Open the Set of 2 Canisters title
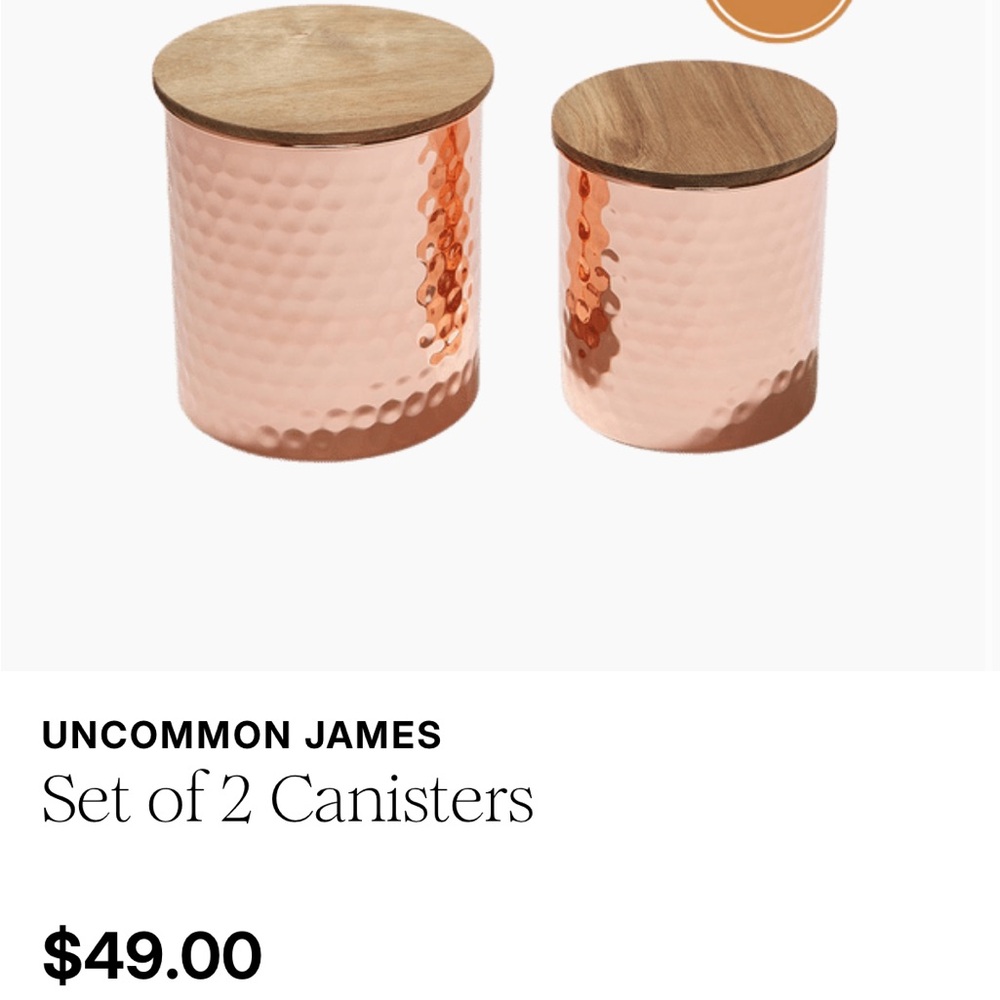The height and width of the screenshot is (1000, 1000). point(288,798)
